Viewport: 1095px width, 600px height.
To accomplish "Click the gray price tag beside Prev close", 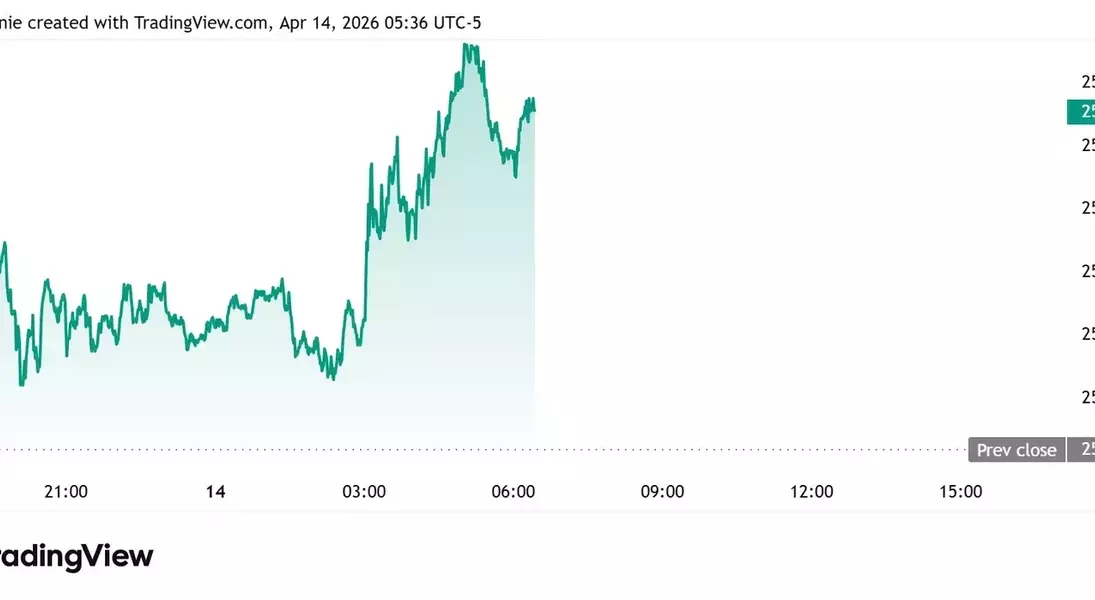I will click(x=1081, y=450).
